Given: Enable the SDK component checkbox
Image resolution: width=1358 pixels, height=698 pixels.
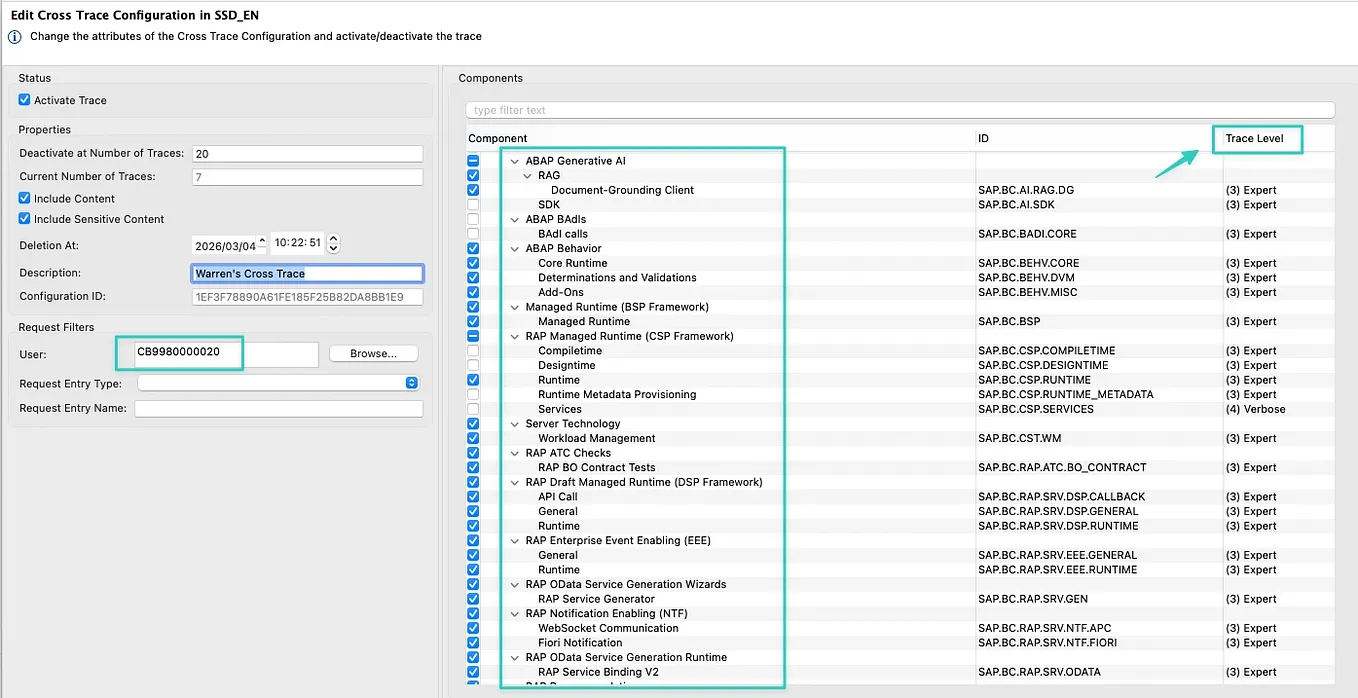Looking at the screenshot, I should coord(473,204).
